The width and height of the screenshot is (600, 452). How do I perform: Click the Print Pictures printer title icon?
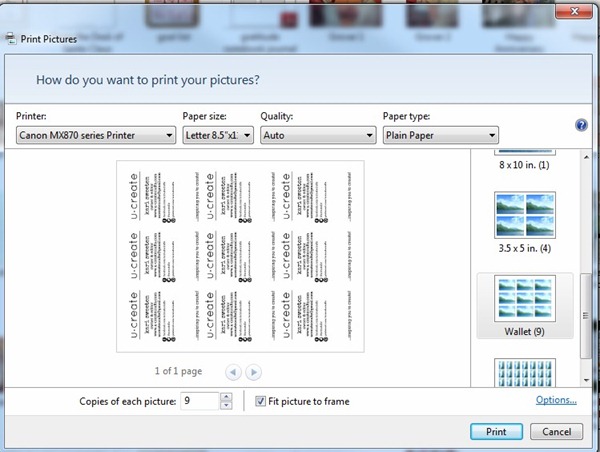[10, 39]
